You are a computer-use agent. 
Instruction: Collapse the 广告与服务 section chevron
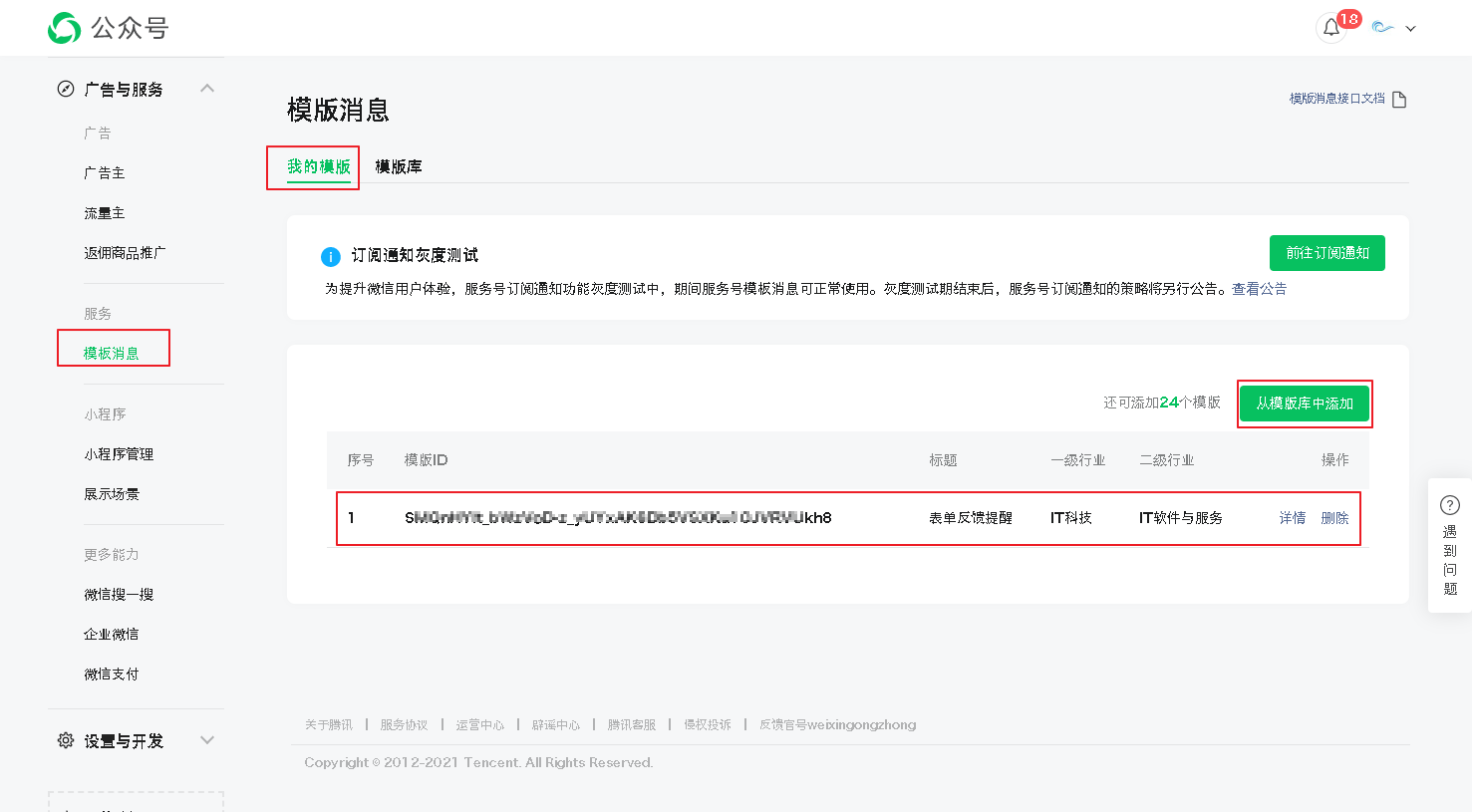point(207,89)
